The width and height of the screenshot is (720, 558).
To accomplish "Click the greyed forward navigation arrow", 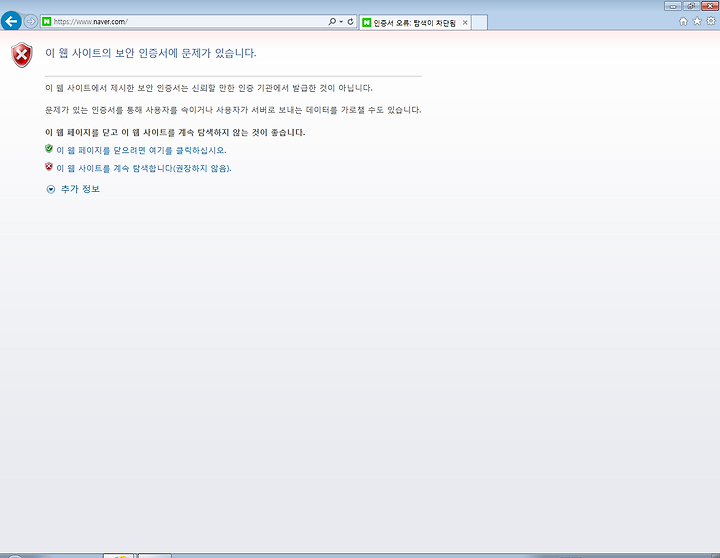I will click(30, 21).
